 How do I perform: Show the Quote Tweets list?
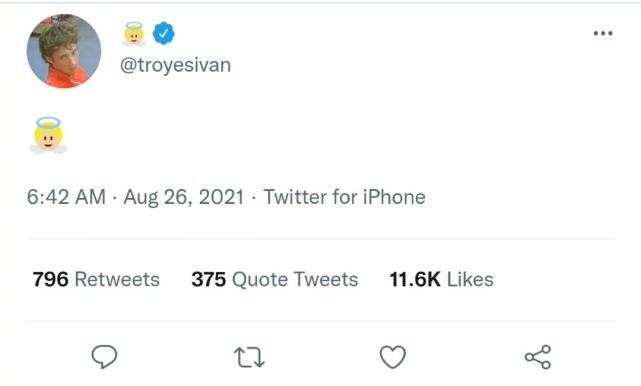[x=295, y=280]
